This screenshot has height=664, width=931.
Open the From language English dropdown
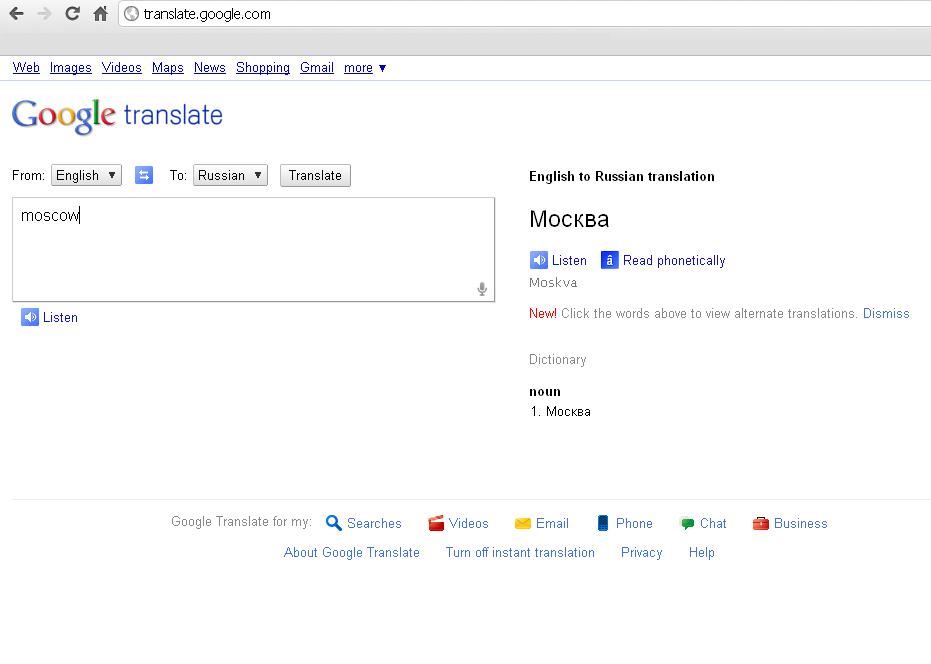(x=86, y=175)
